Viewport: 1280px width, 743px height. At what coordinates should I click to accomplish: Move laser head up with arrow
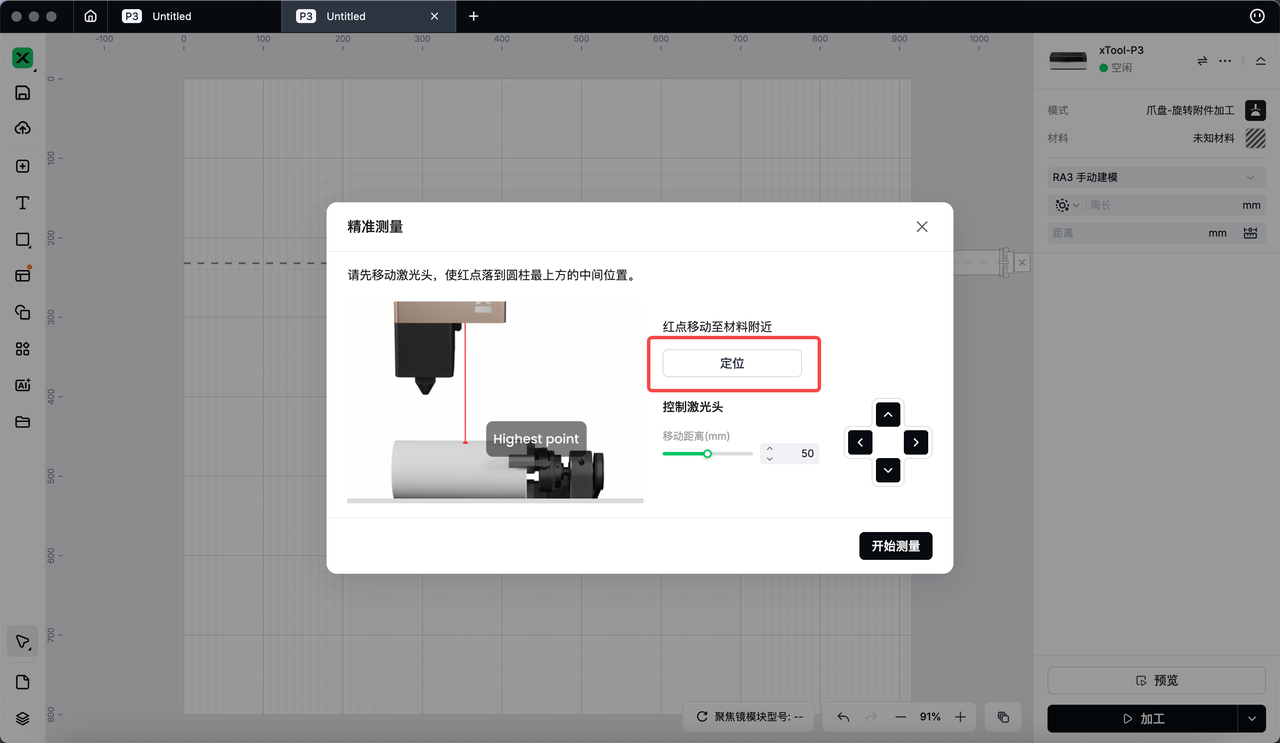(x=888, y=414)
